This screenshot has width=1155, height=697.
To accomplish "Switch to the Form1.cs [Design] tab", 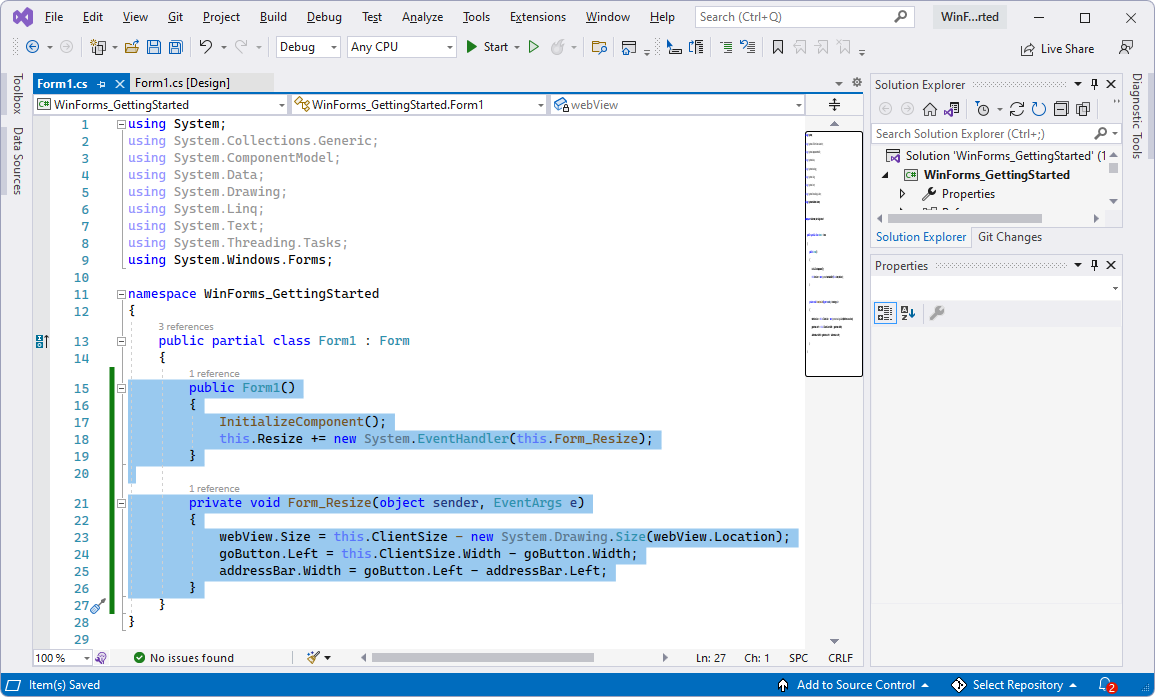I will (x=184, y=82).
